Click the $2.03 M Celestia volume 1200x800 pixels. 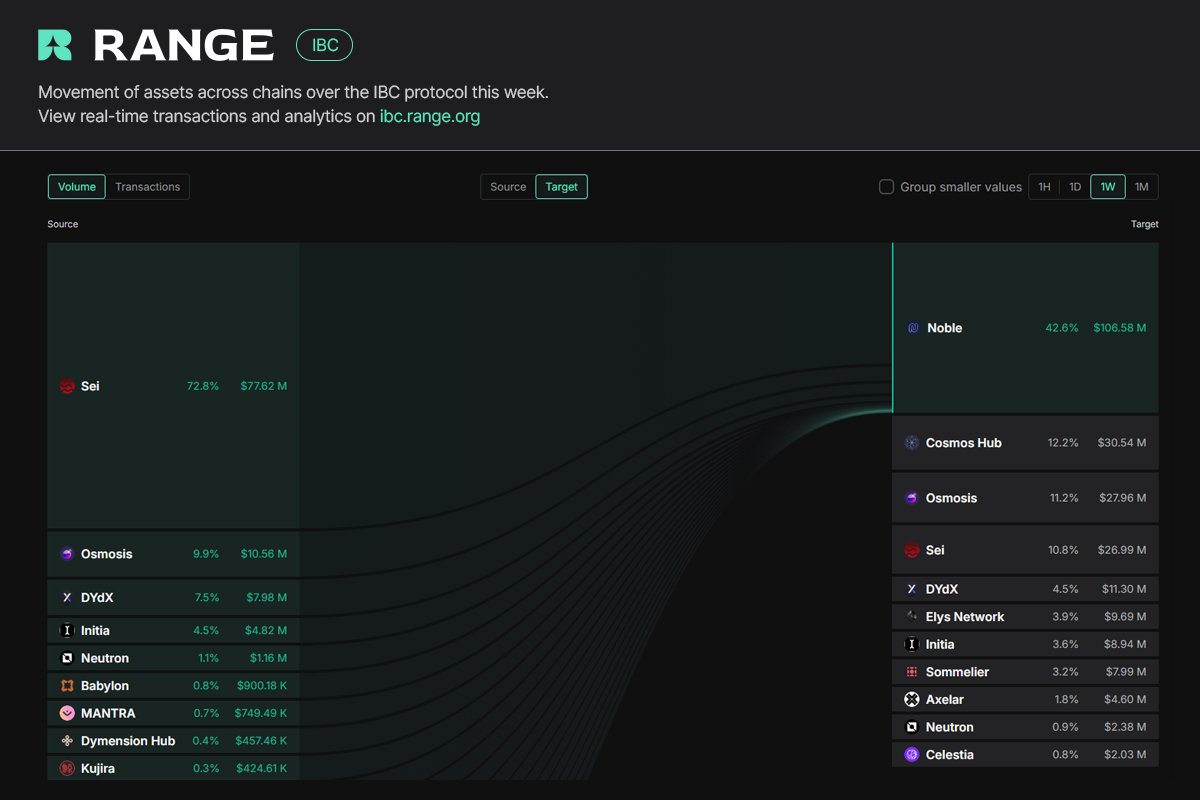1125,755
